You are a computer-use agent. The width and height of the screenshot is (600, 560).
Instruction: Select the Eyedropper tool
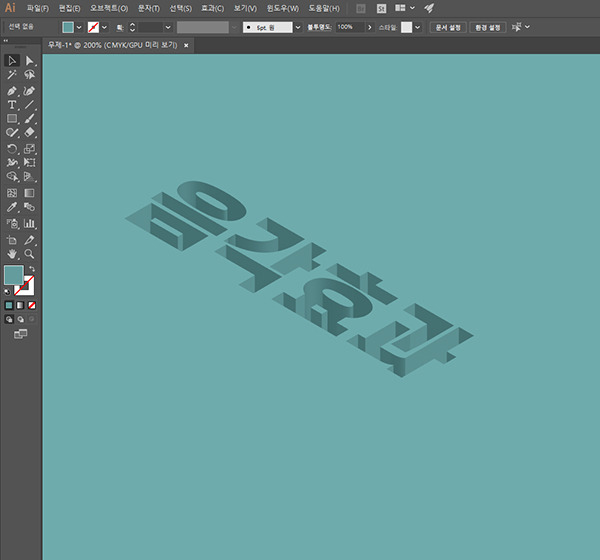pos(11,207)
